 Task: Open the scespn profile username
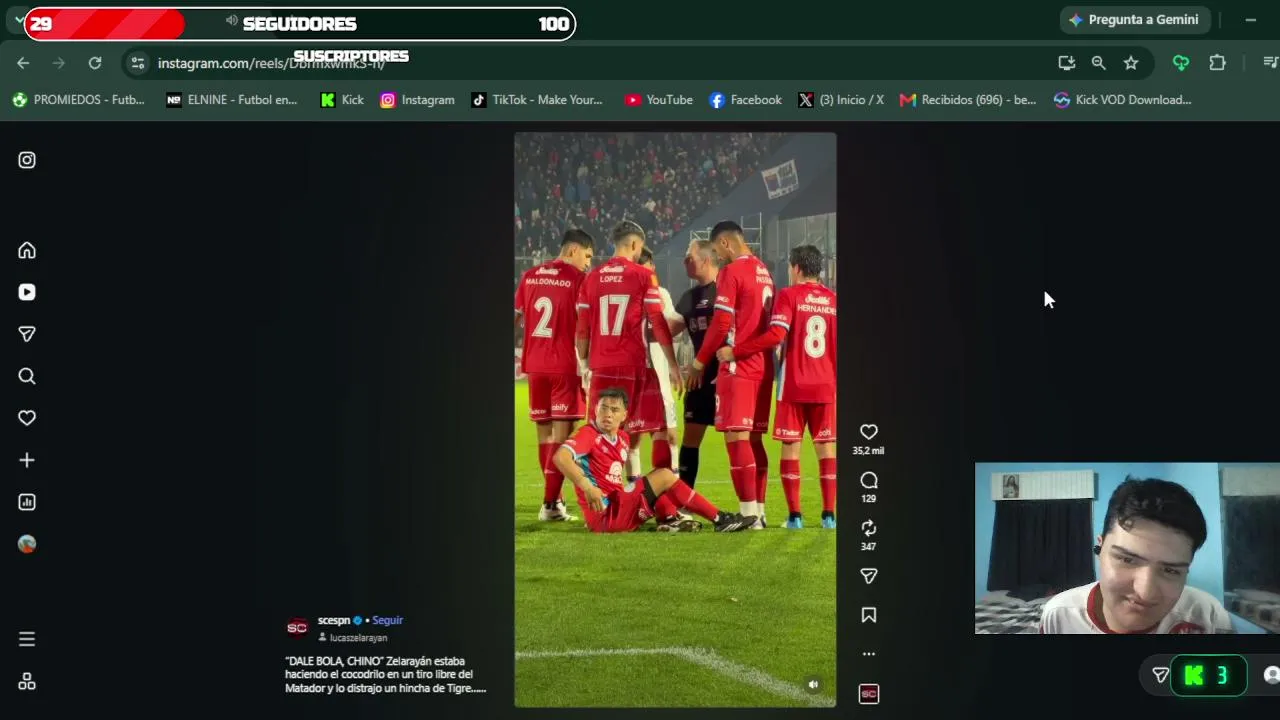334,620
